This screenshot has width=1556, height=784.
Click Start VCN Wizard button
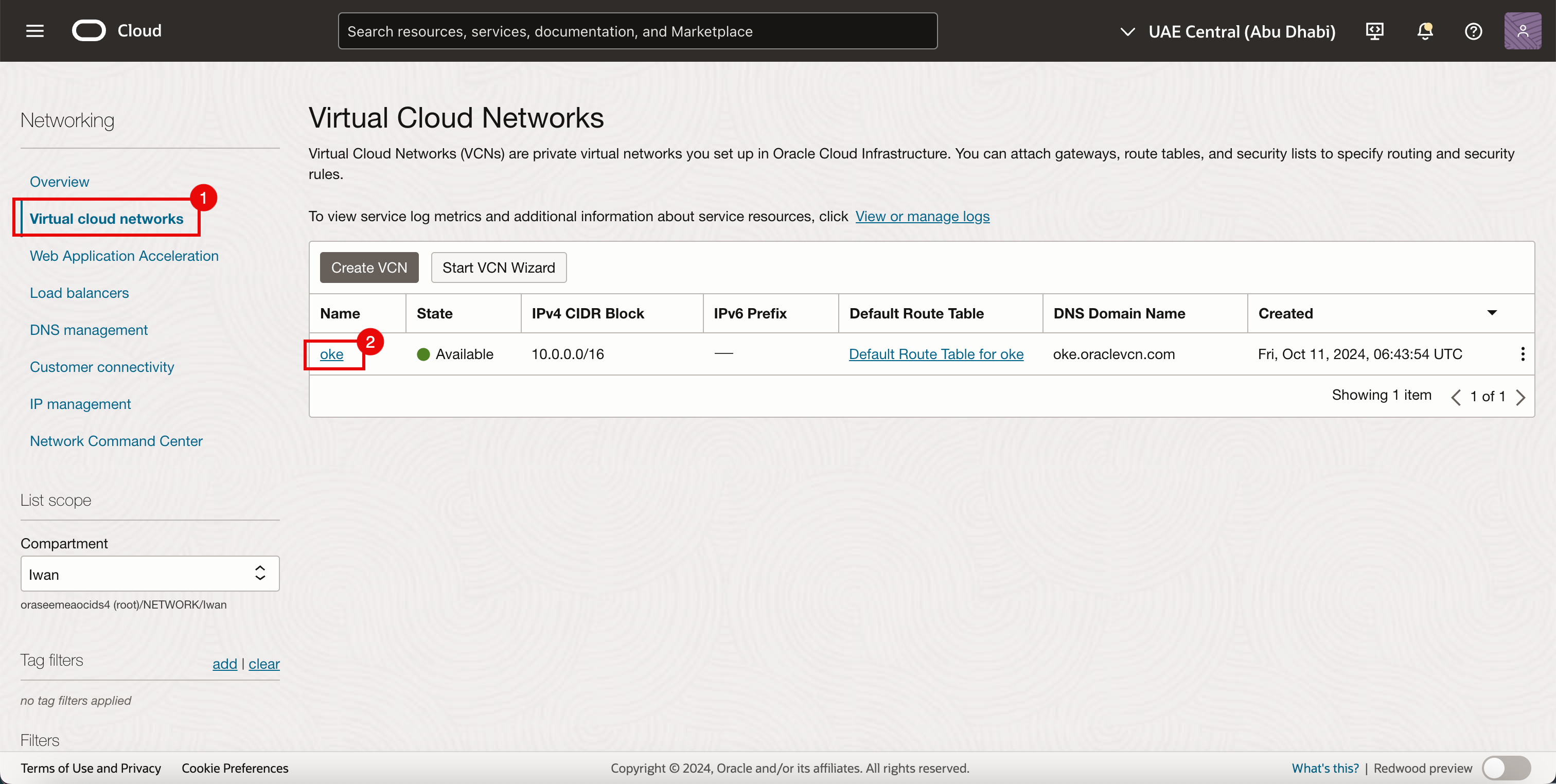coord(498,268)
